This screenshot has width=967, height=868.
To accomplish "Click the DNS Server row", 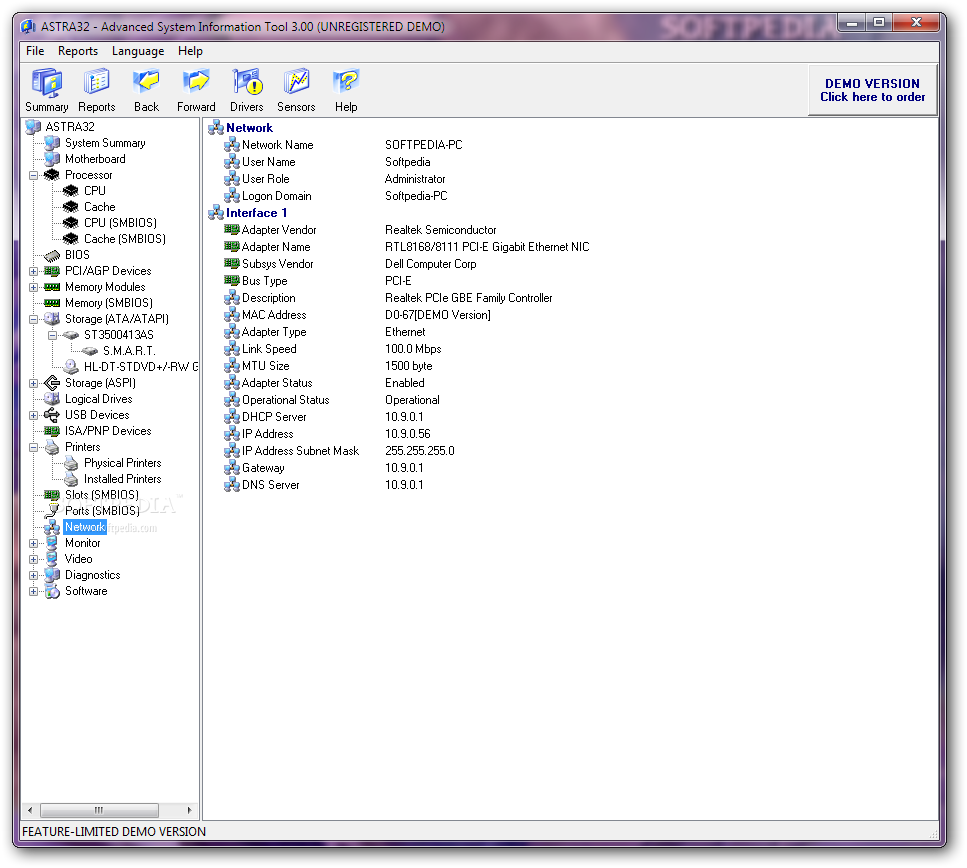I will coord(324,485).
